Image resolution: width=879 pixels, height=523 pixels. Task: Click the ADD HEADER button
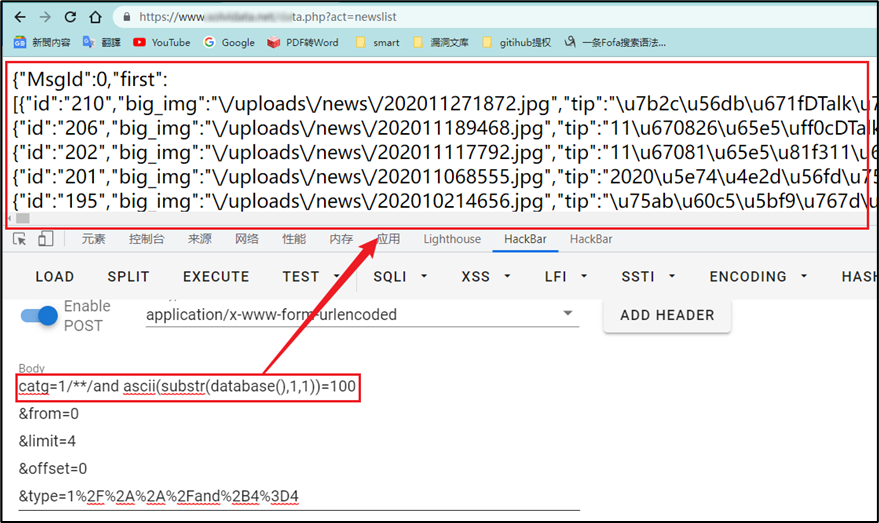(x=667, y=316)
